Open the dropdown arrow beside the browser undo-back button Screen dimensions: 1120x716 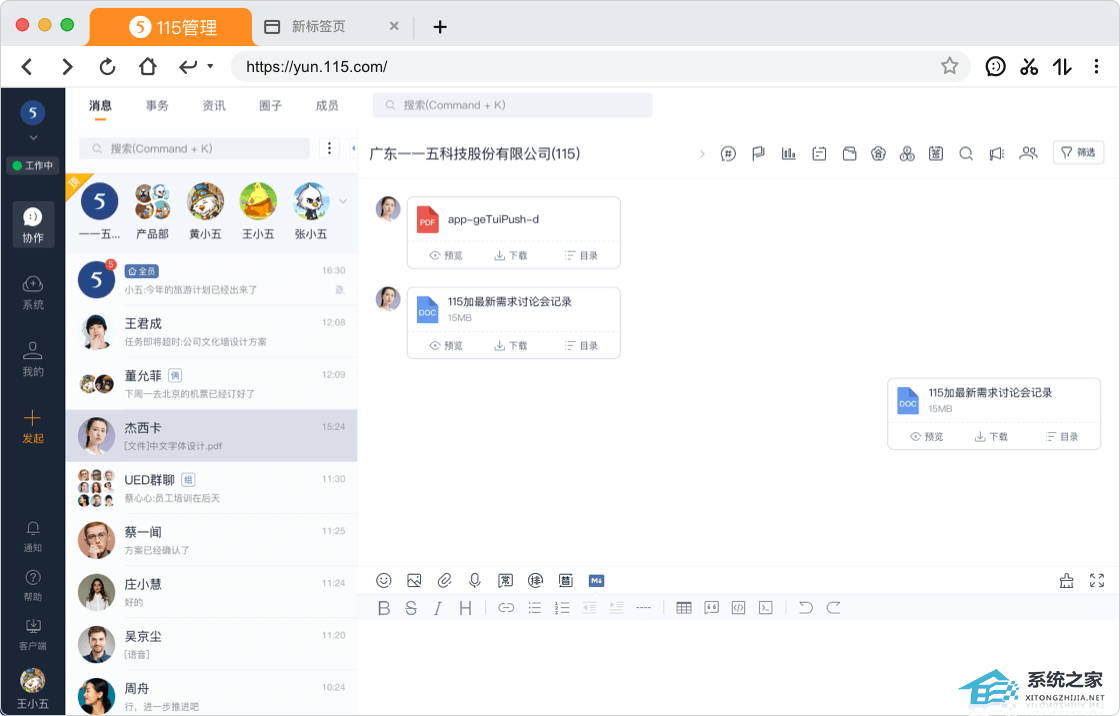[x=210, y=66]
